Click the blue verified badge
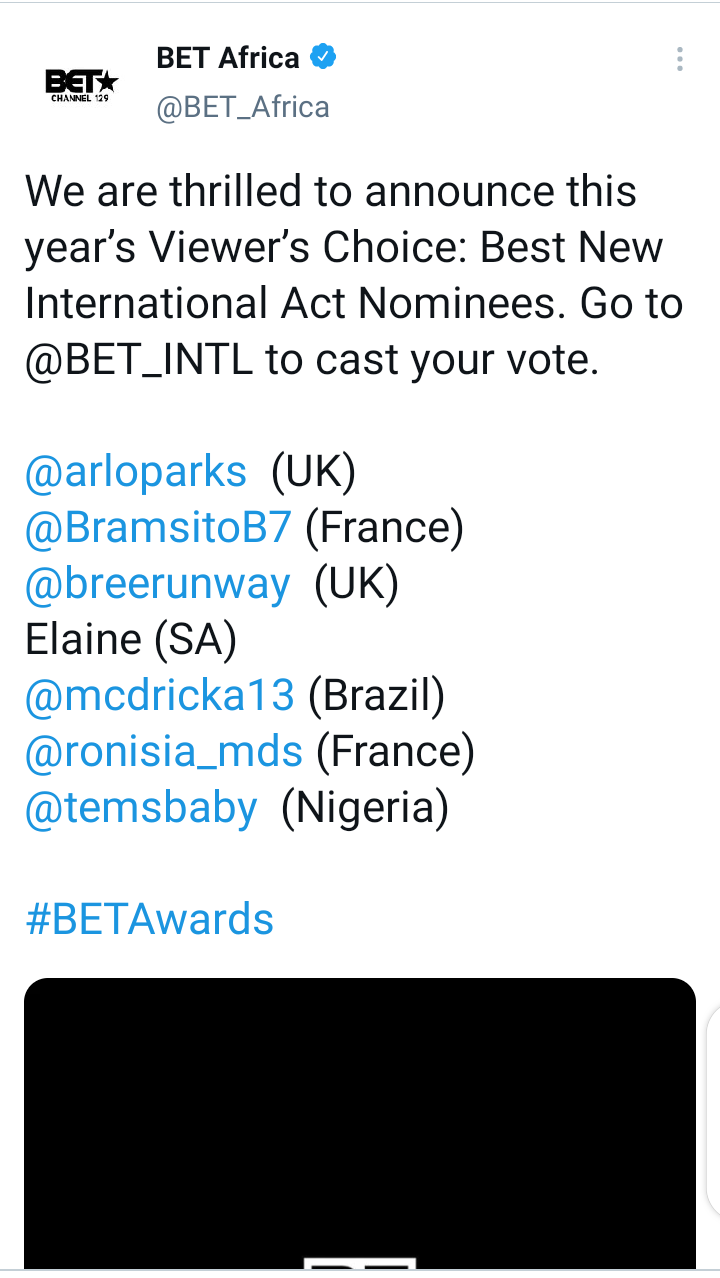The width and height of the screenshot is (720, 1278). pyautogui.click(x=322, y=58)
